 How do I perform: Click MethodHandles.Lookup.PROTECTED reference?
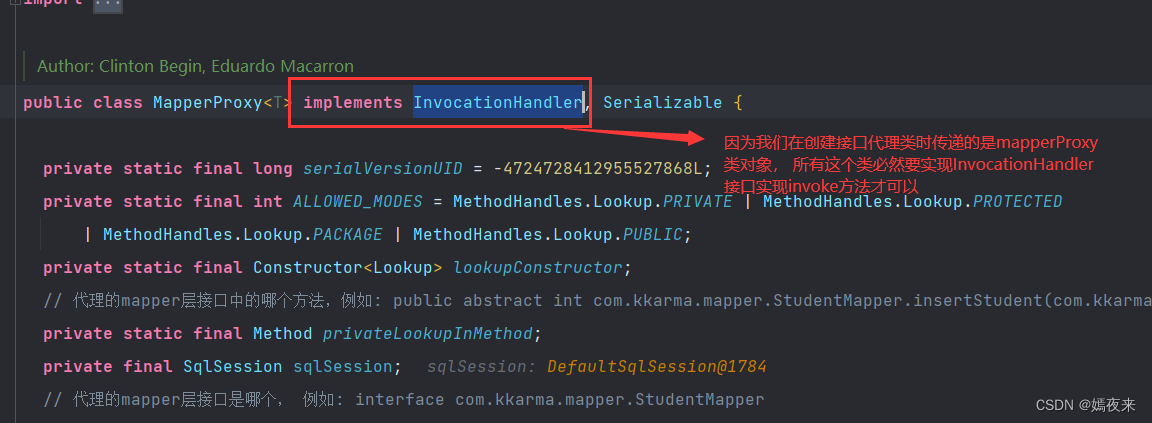pyautogui.click(x=912, y=201)
